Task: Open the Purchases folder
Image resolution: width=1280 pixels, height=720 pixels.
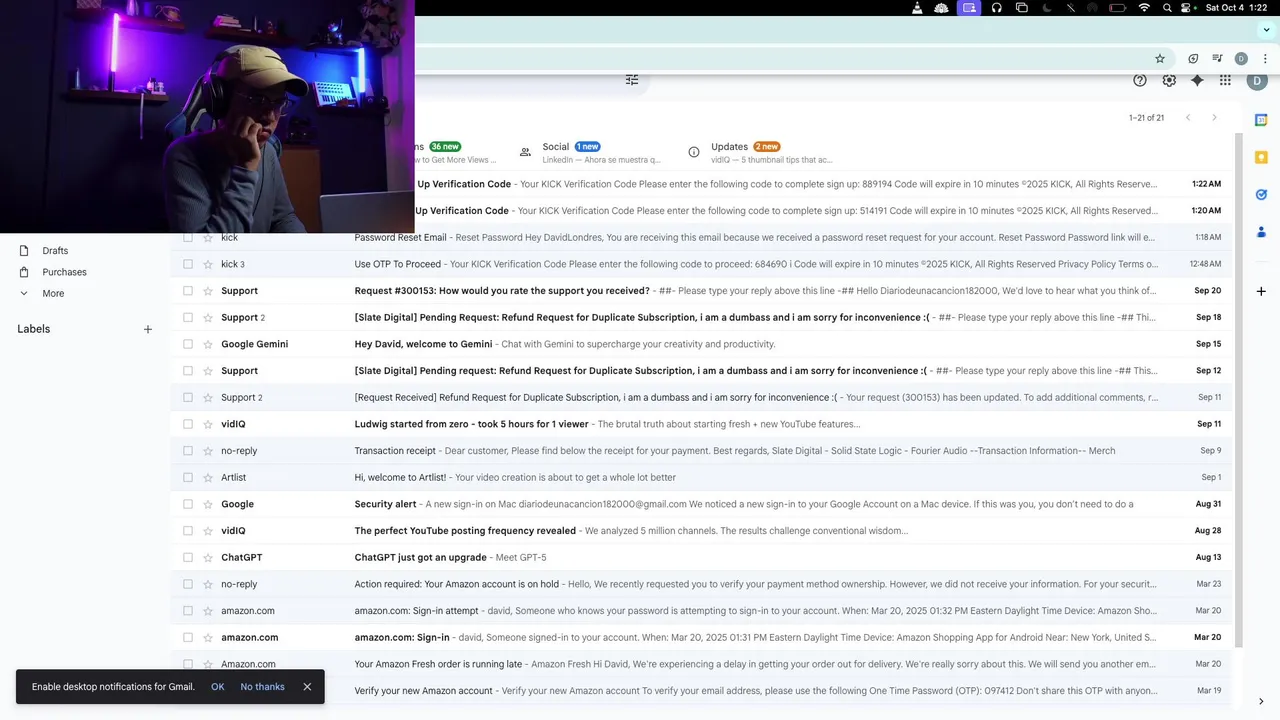Action: 64,272
